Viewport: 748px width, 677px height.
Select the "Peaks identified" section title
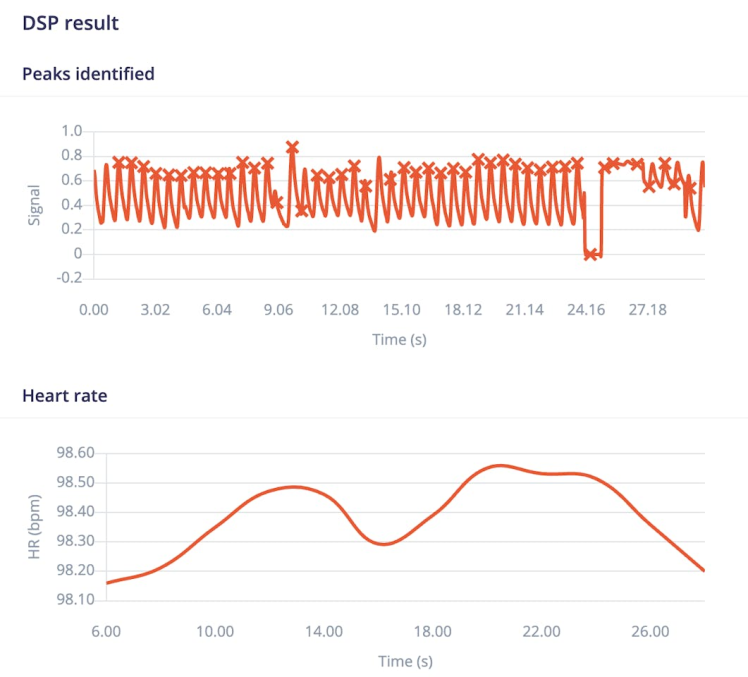88,73
